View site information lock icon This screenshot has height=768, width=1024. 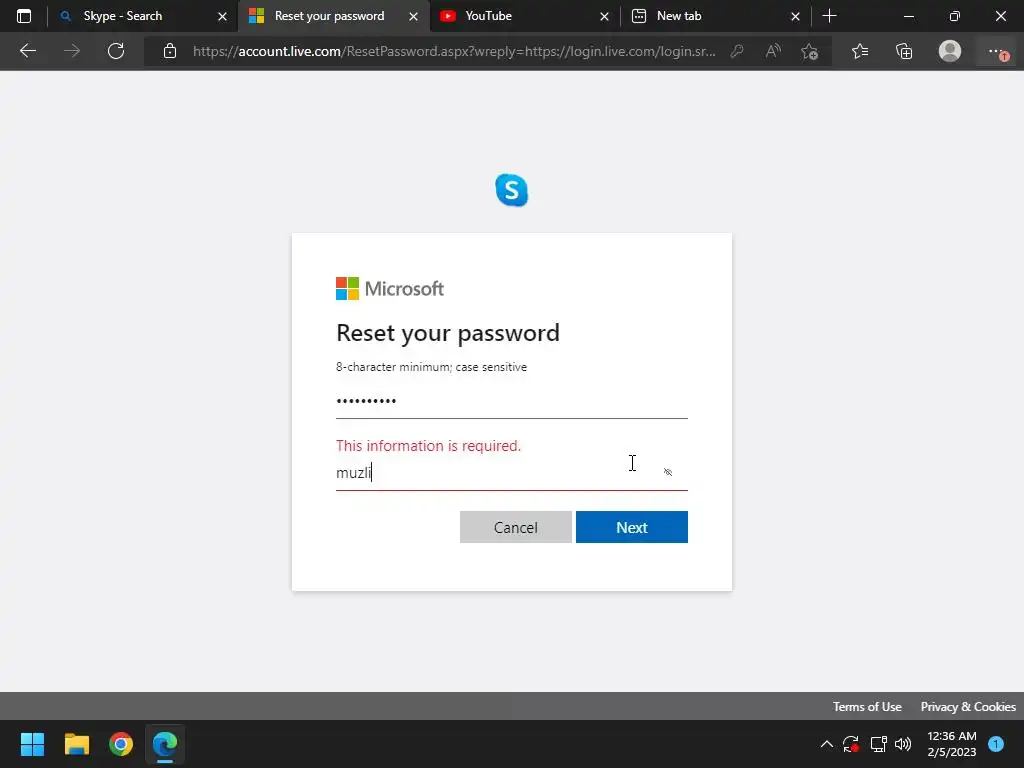(x=170, y=51)
